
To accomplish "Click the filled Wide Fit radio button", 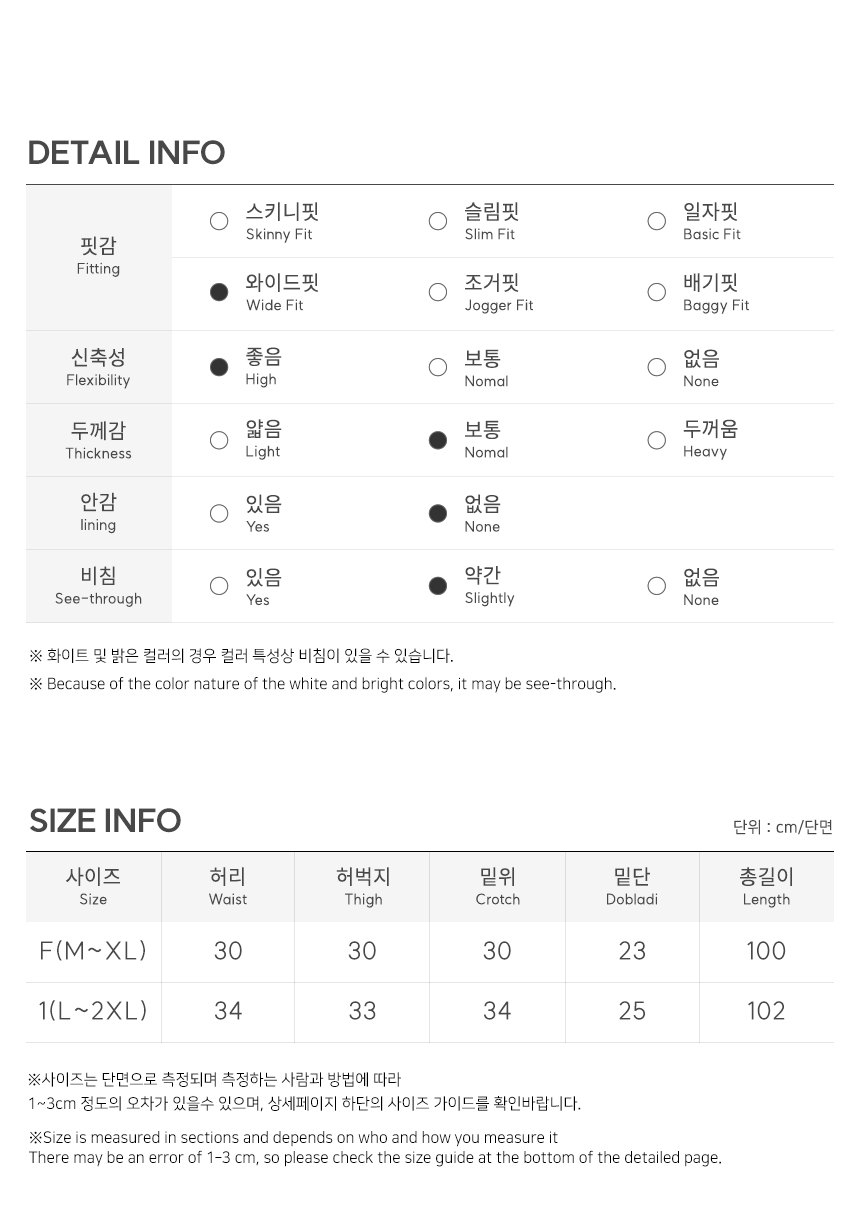I will tap(219, 292).
